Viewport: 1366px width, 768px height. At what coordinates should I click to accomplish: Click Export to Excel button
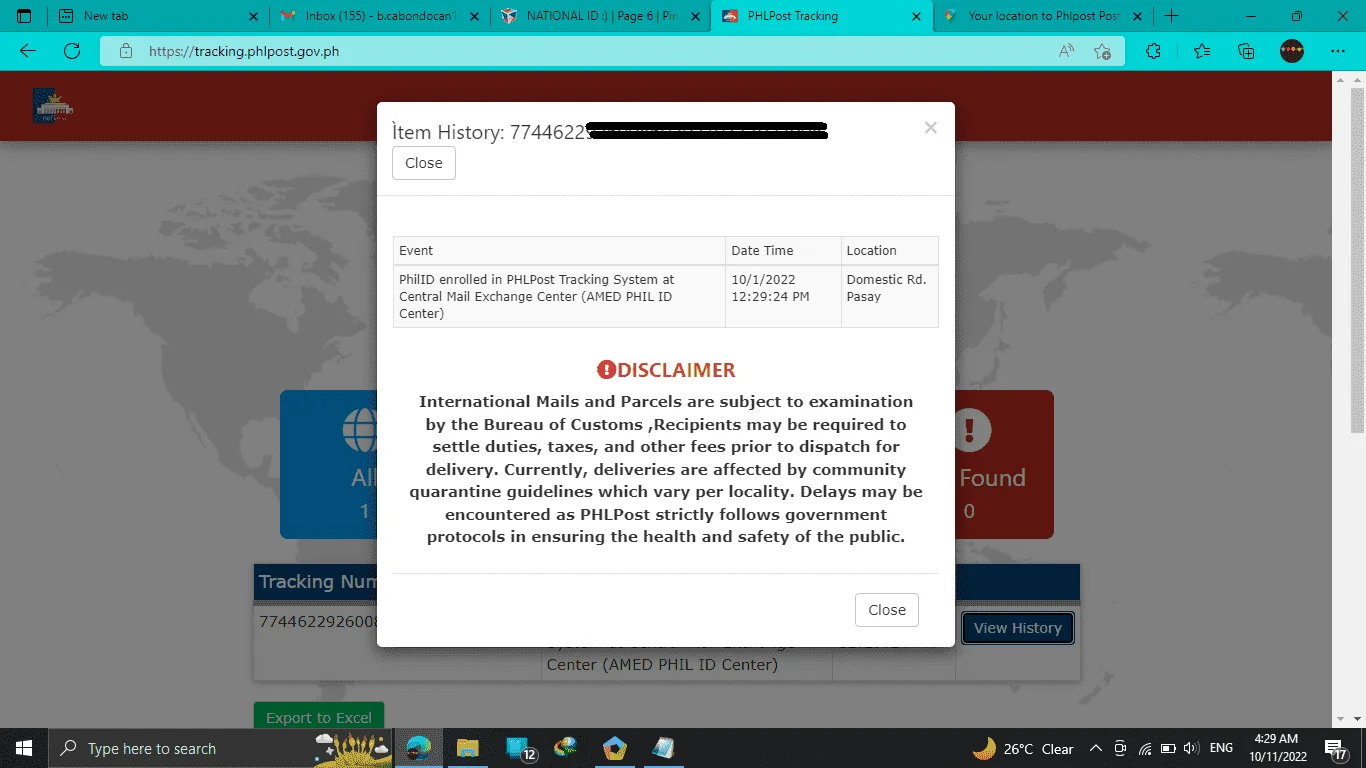(319, 717)
